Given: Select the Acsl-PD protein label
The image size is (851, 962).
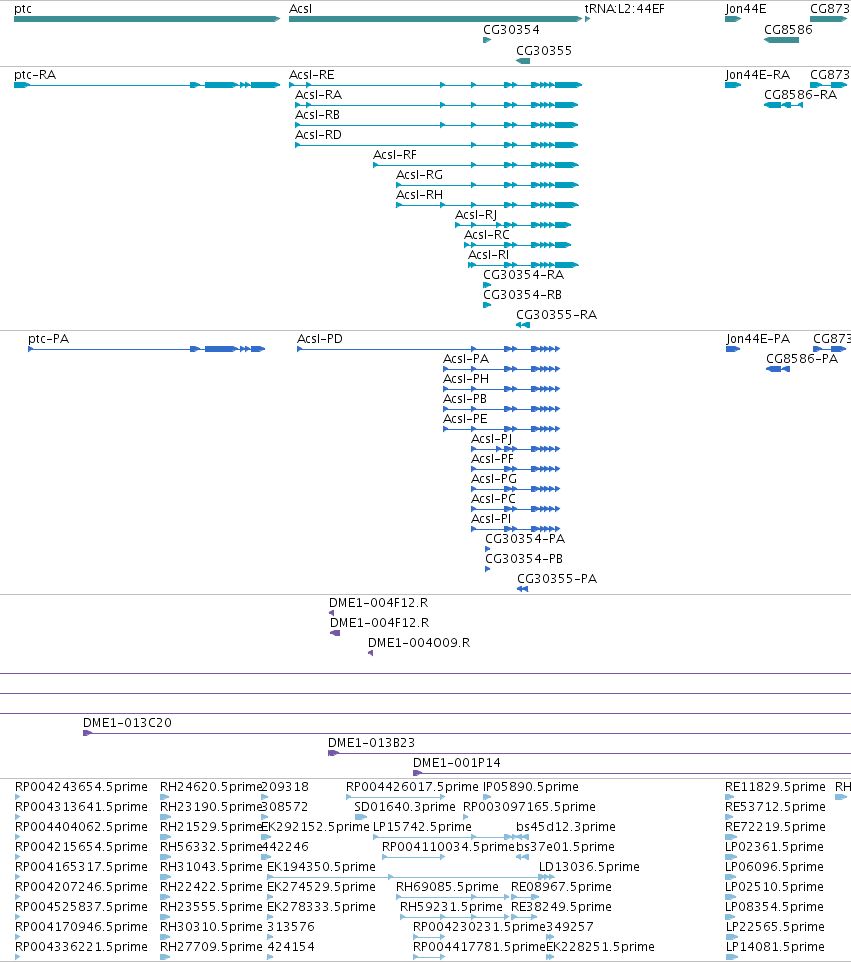Looking at the screenshot, I should coord(320,339).
